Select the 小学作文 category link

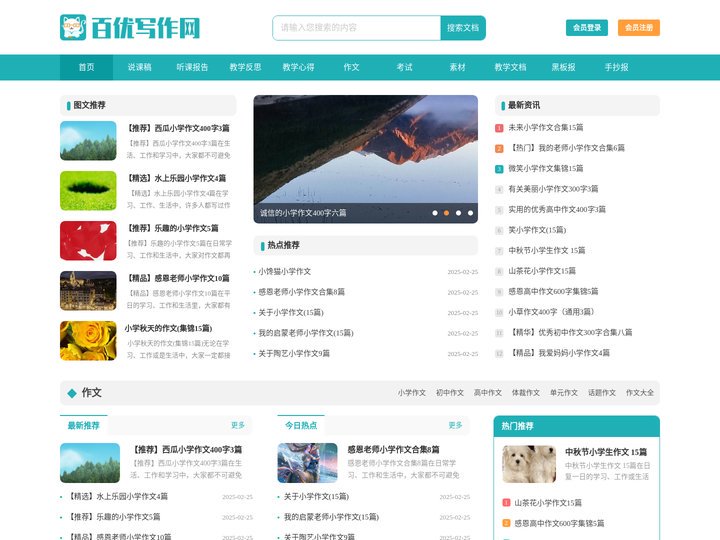pos(411,393)
